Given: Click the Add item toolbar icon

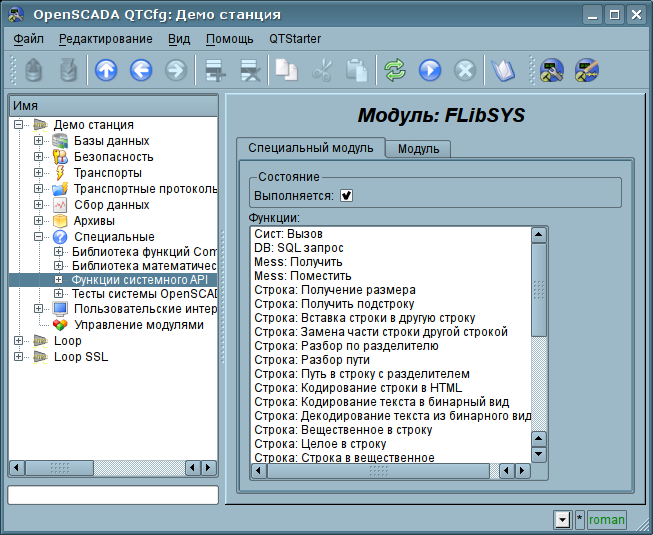Looking at the screenshot, I should pyautogui.click(x=215, y=70).
